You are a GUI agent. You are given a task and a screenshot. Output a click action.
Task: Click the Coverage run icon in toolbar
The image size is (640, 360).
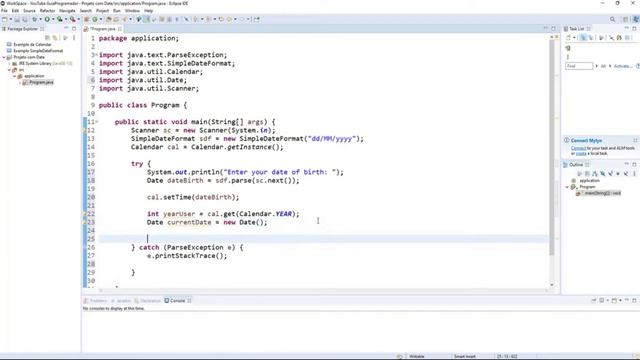pos(60,19)
